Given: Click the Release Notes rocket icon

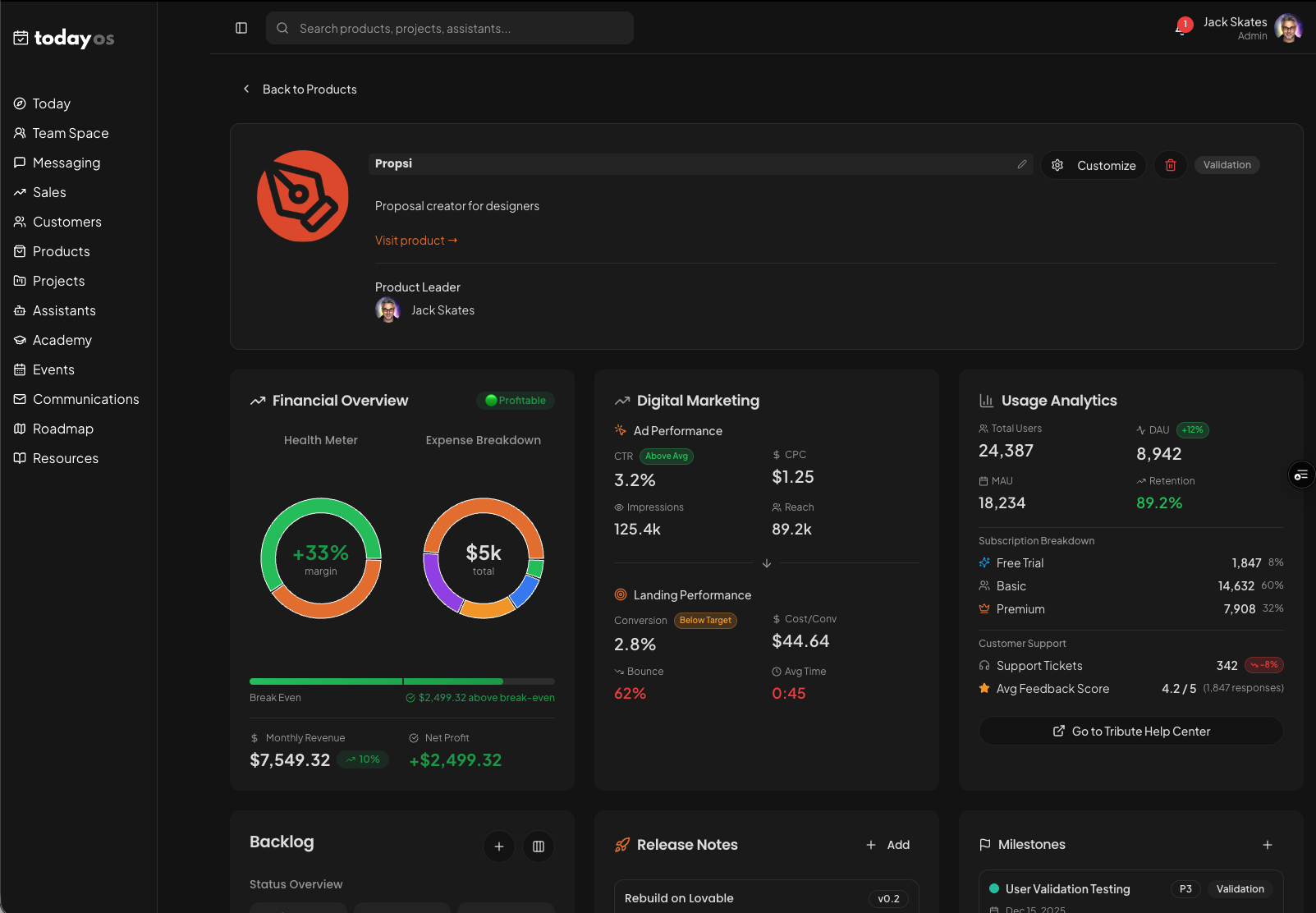Looking at the screenshot, I should pos(622,845).
